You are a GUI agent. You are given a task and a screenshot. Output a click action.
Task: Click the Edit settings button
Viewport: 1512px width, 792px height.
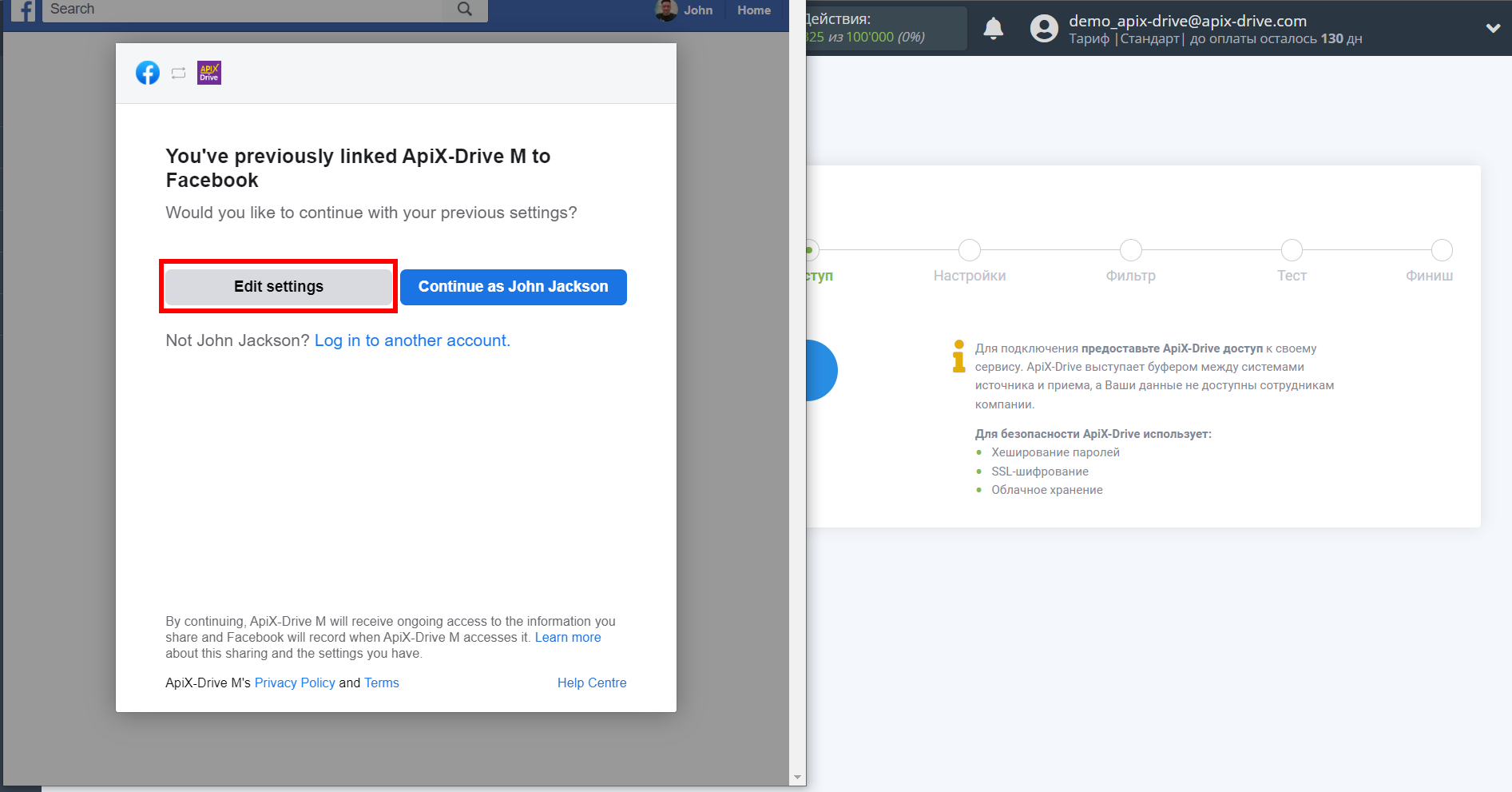click(x=279, y=287)
